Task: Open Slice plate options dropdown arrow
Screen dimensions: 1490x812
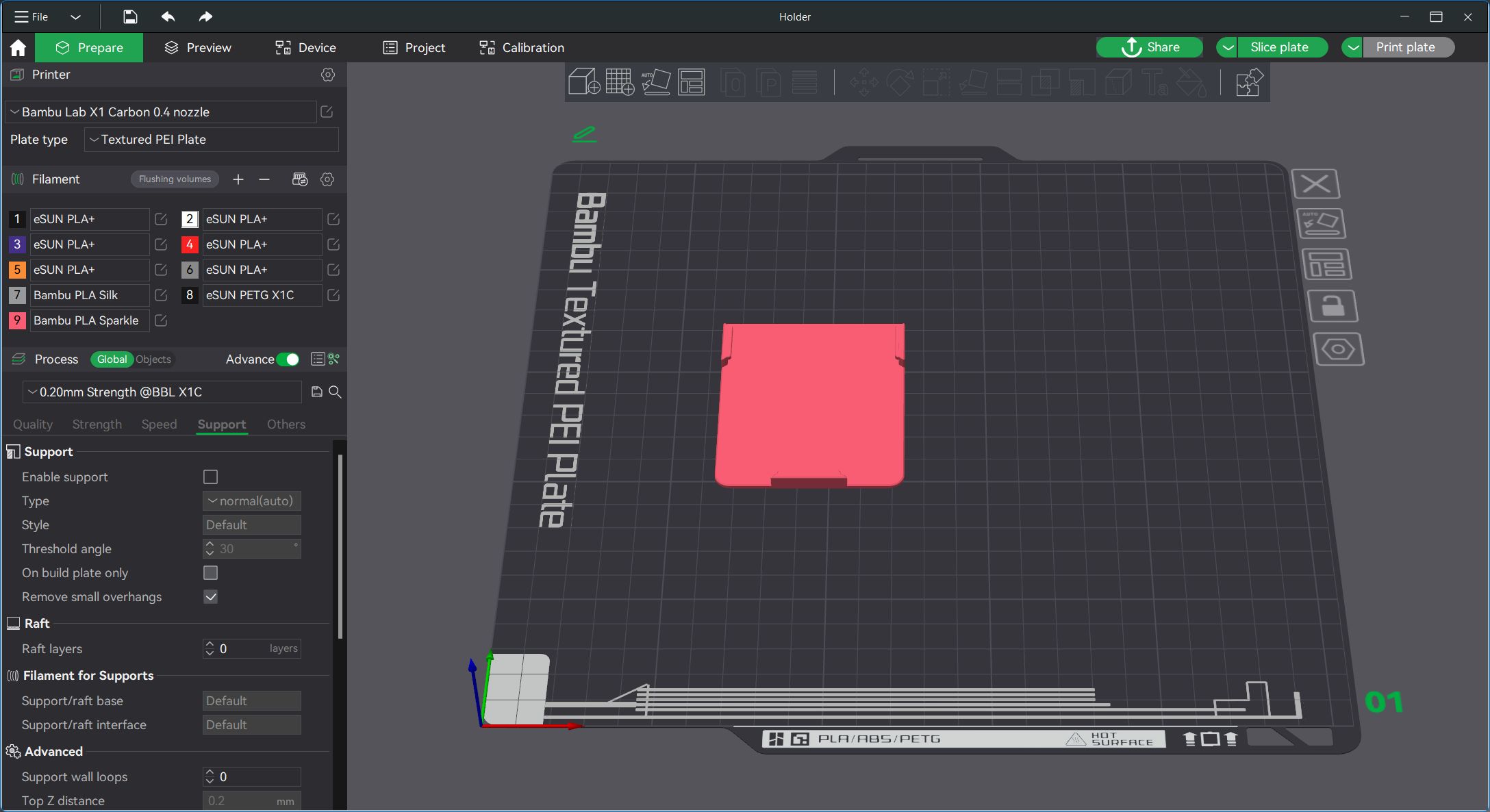Action: click(1227, 47)
